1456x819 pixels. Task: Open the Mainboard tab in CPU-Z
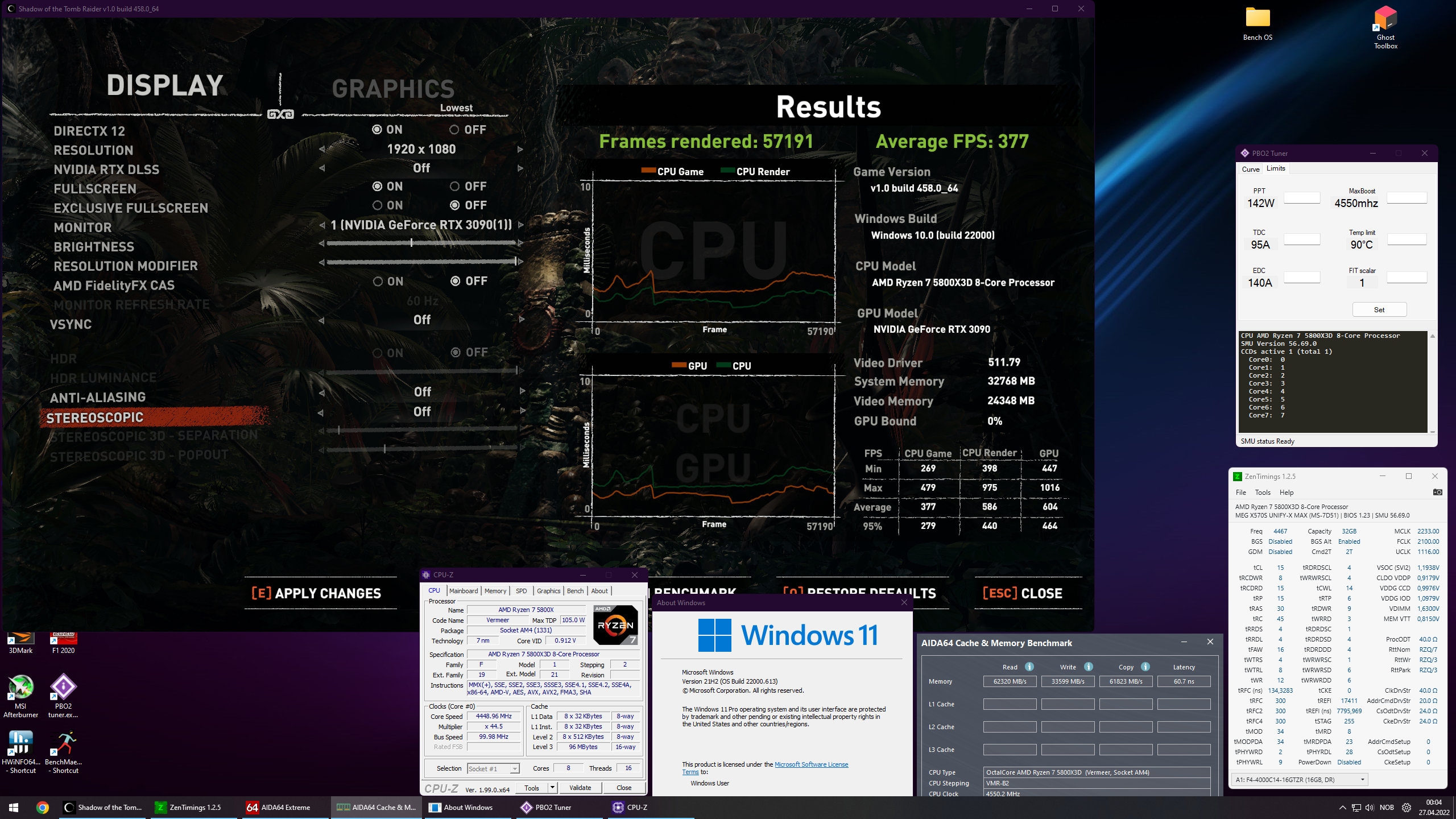[464, 591]
